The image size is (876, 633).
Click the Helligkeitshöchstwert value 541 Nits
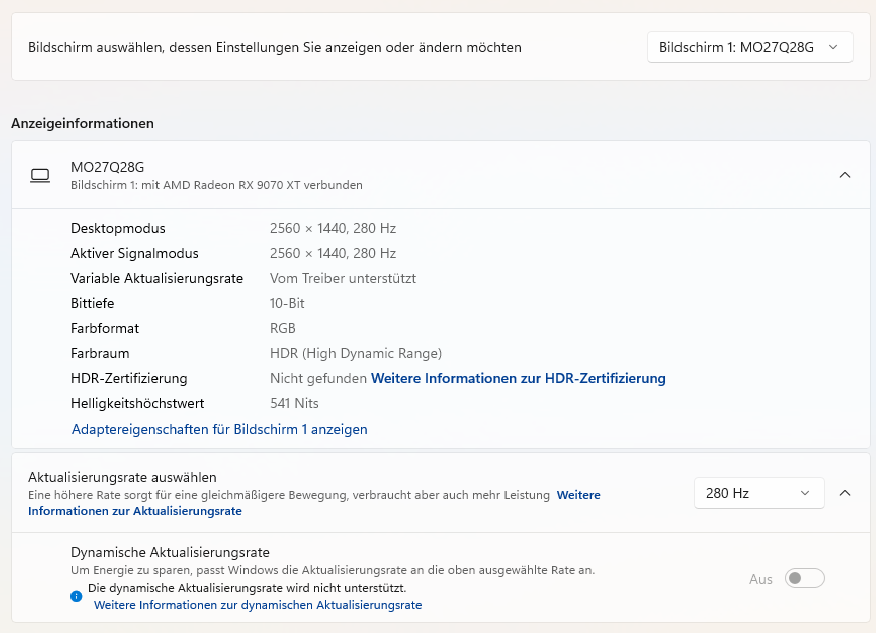pyautogui.click(x=294, y=403)
